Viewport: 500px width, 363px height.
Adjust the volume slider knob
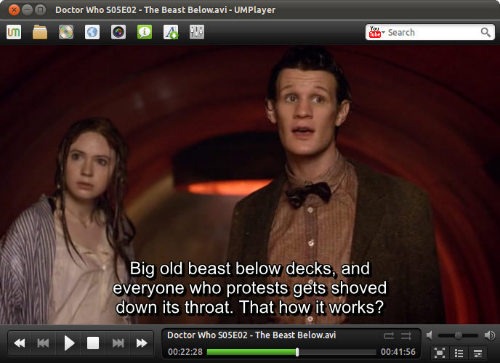458,335
